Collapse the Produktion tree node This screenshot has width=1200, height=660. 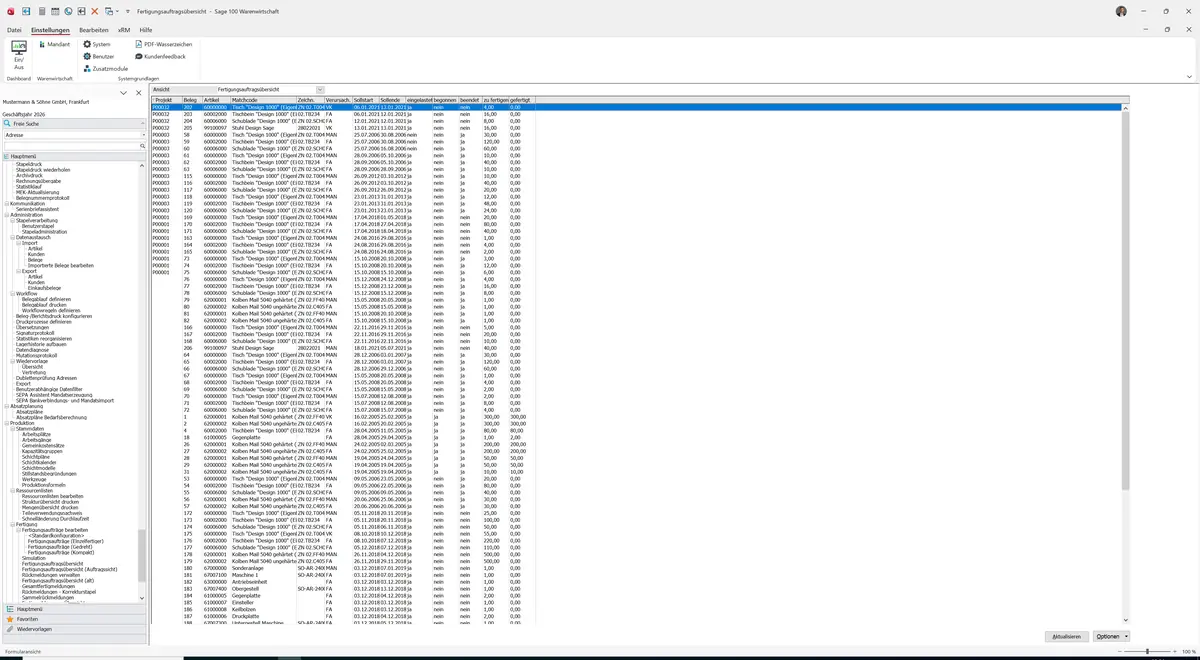tap(5, 423)
